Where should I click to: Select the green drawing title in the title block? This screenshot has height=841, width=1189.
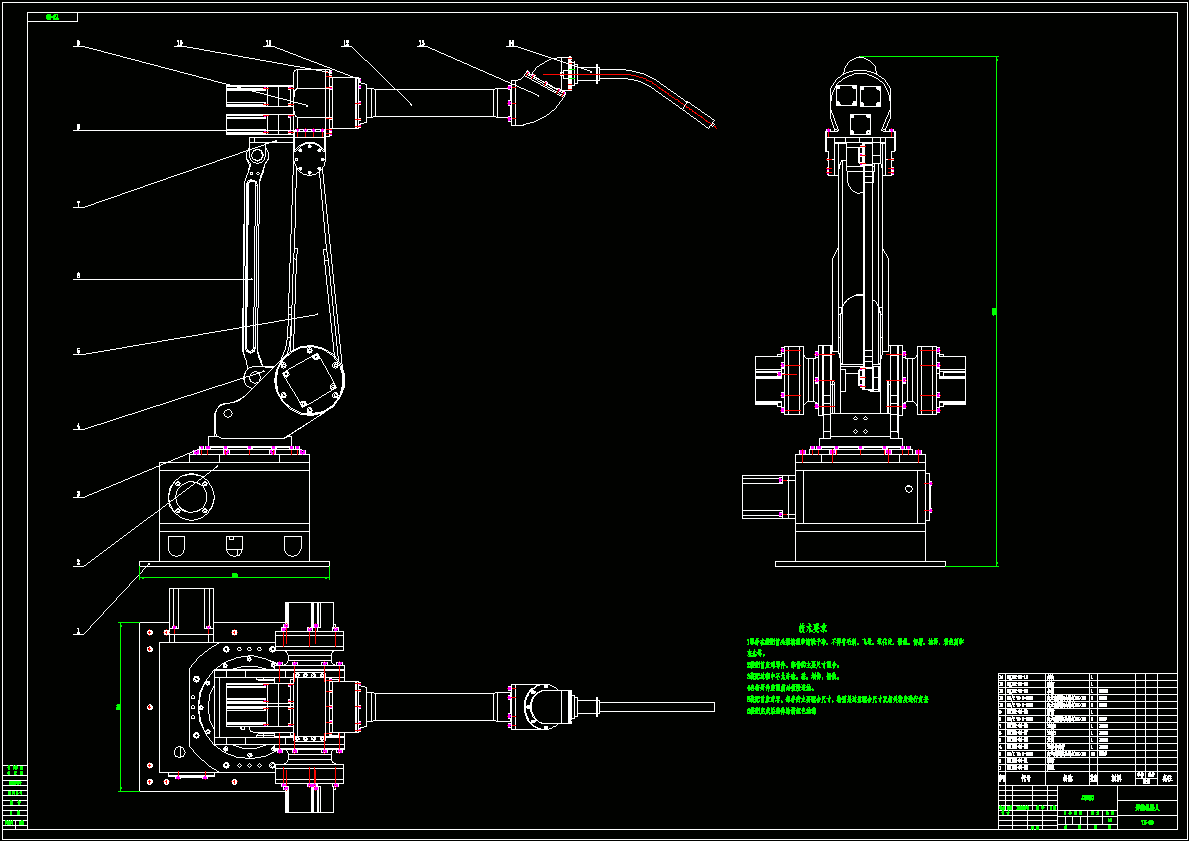[x=1147, y=808]
